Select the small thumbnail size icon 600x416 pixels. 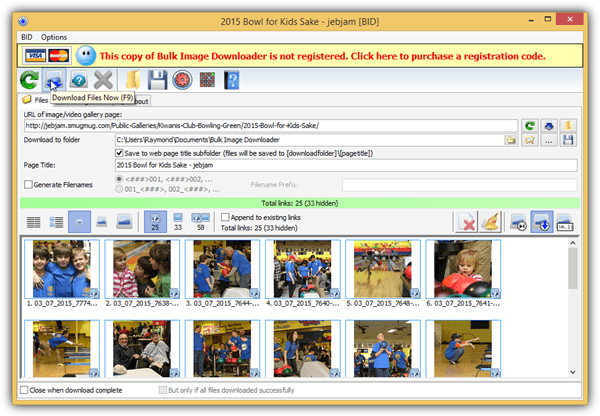pos(79,222)
